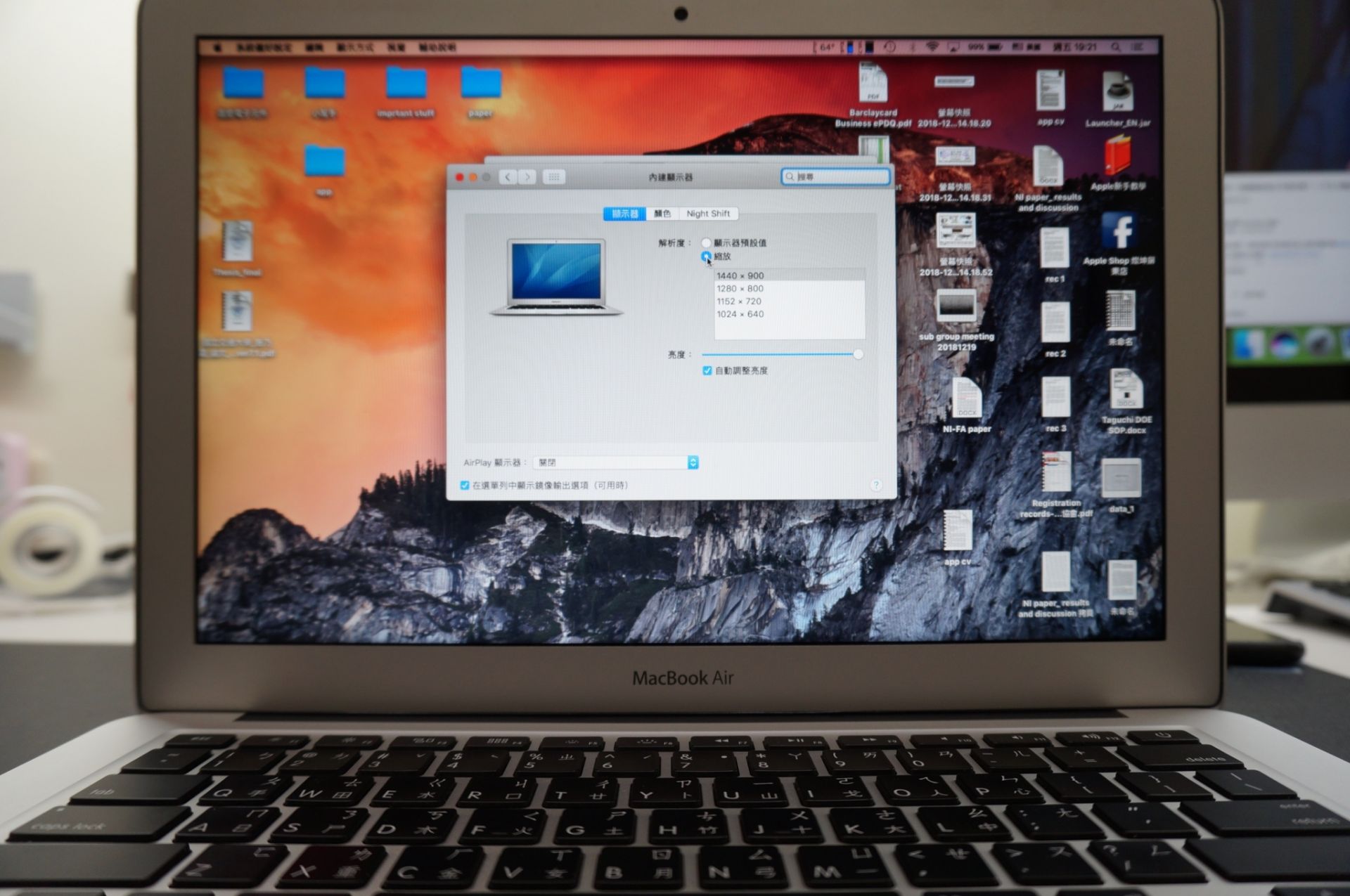Open the 顯示方式 menu

[x=356, y=48]
